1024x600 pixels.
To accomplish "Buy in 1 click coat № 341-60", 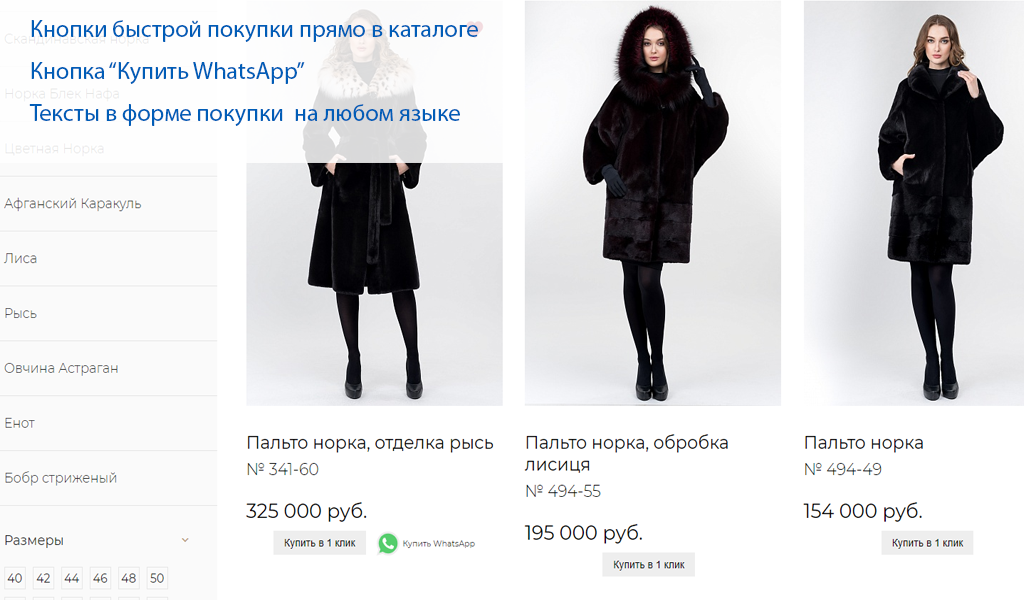I will coord(319,543).
